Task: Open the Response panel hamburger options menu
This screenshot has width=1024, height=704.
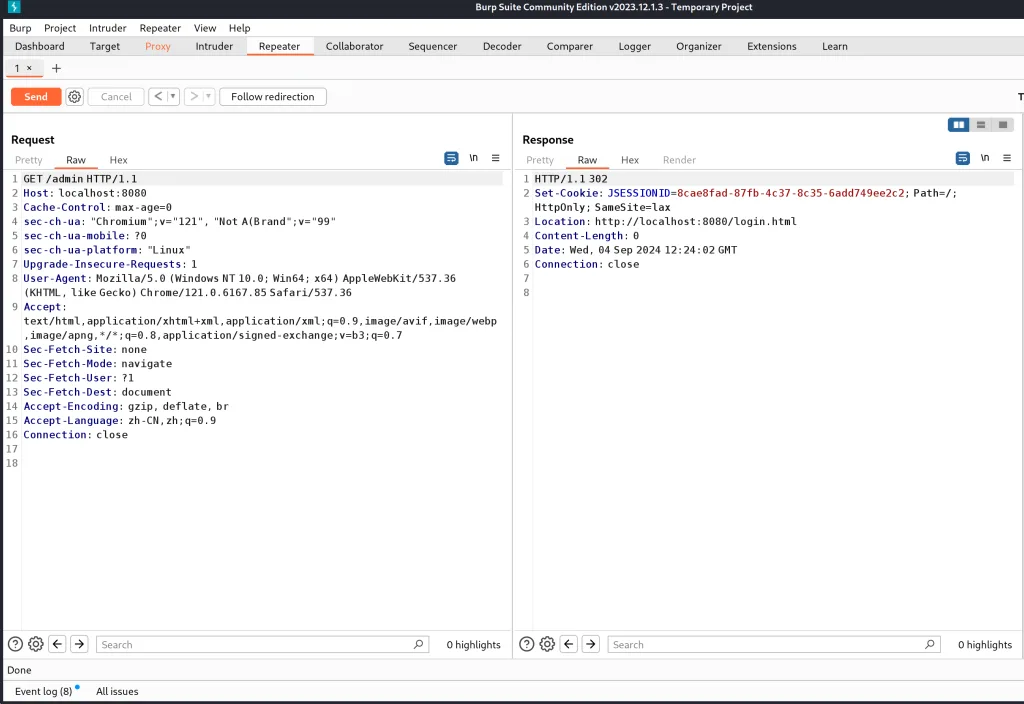Action: (x=1007, y=158)
